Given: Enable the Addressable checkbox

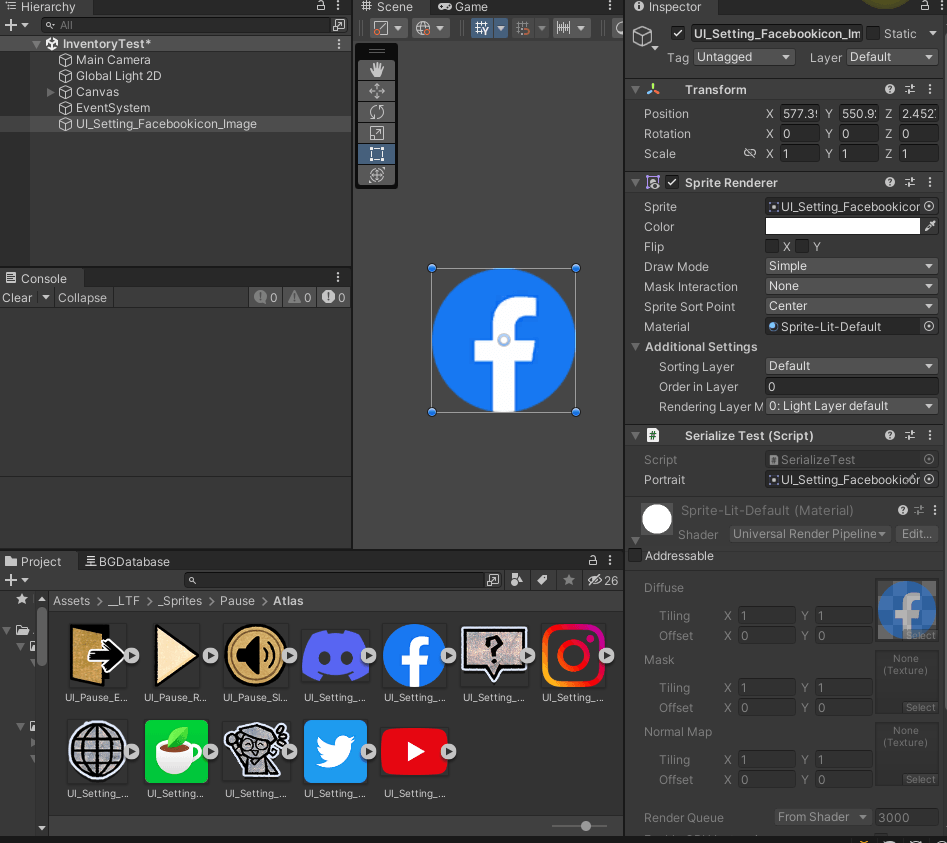Looking at the screenshot, I should (x=635, y=555).
